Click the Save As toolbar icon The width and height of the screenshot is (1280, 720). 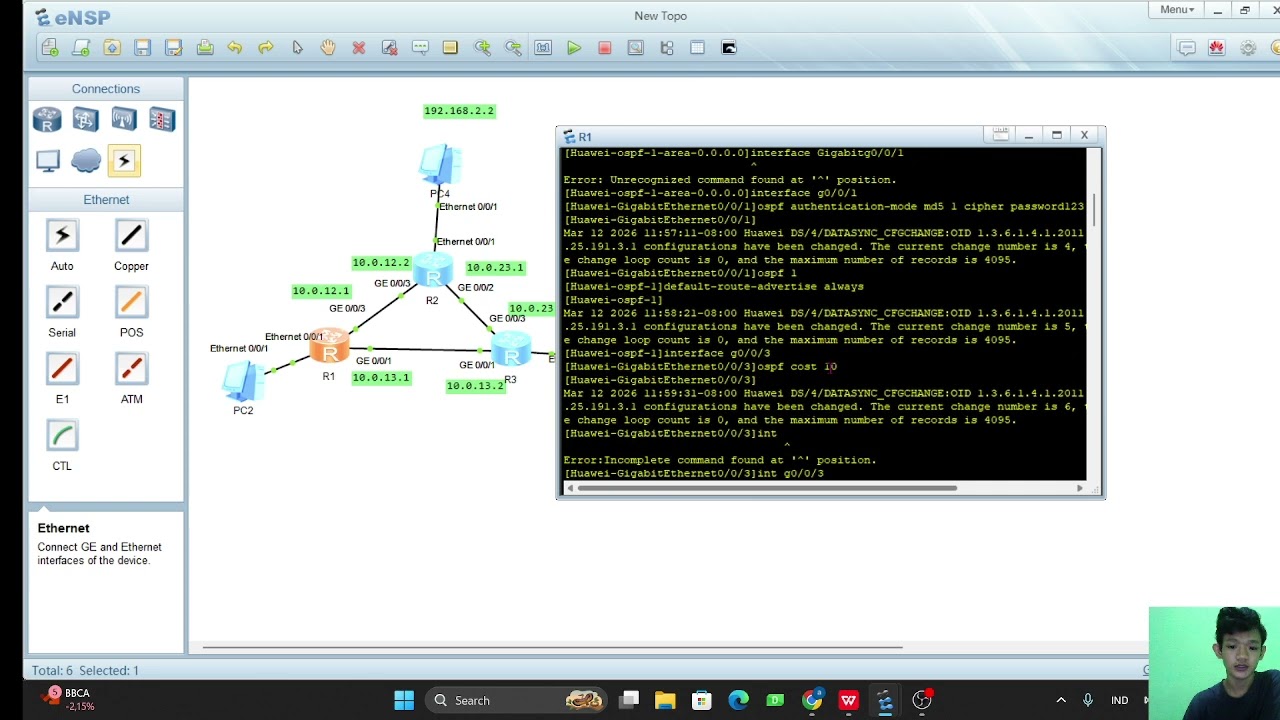point(173,47)
